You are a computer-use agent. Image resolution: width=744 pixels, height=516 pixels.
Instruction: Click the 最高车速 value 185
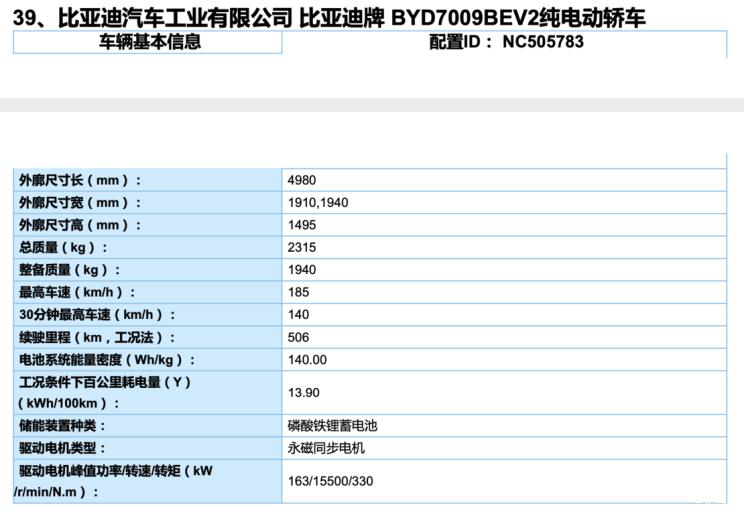tap(298, 292)
